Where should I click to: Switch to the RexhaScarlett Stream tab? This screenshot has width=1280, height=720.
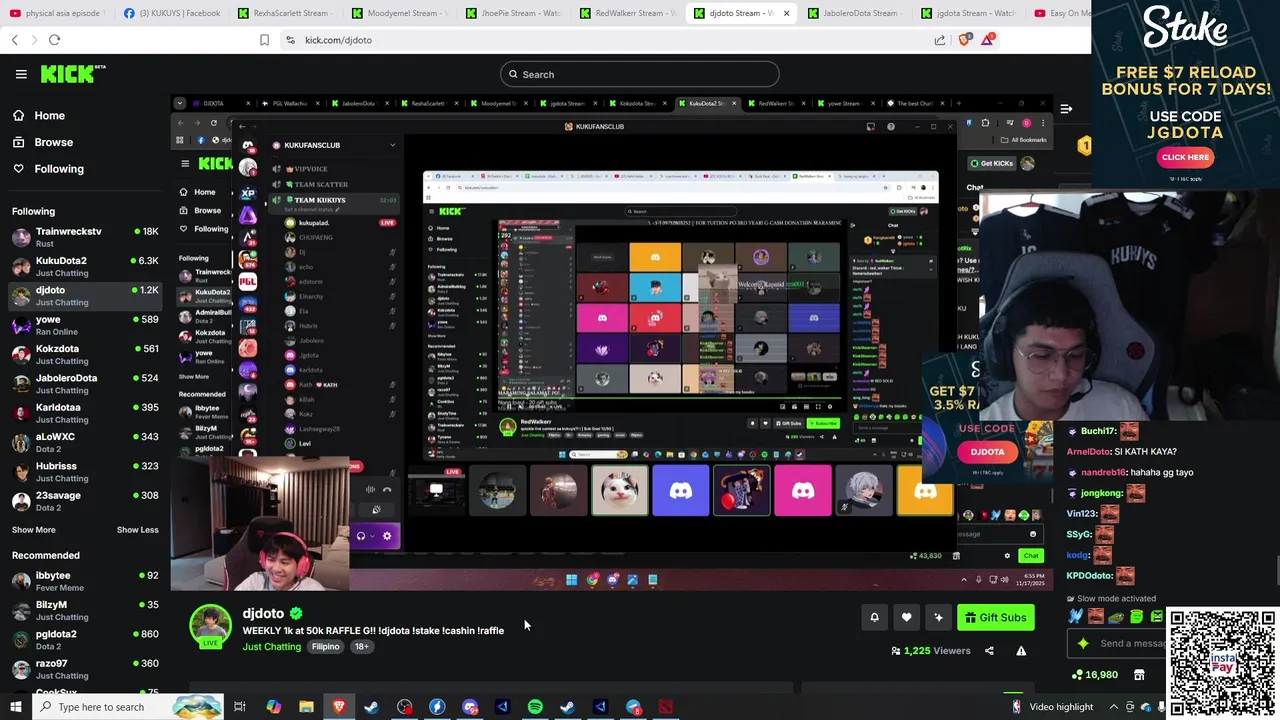coord(287,13)
